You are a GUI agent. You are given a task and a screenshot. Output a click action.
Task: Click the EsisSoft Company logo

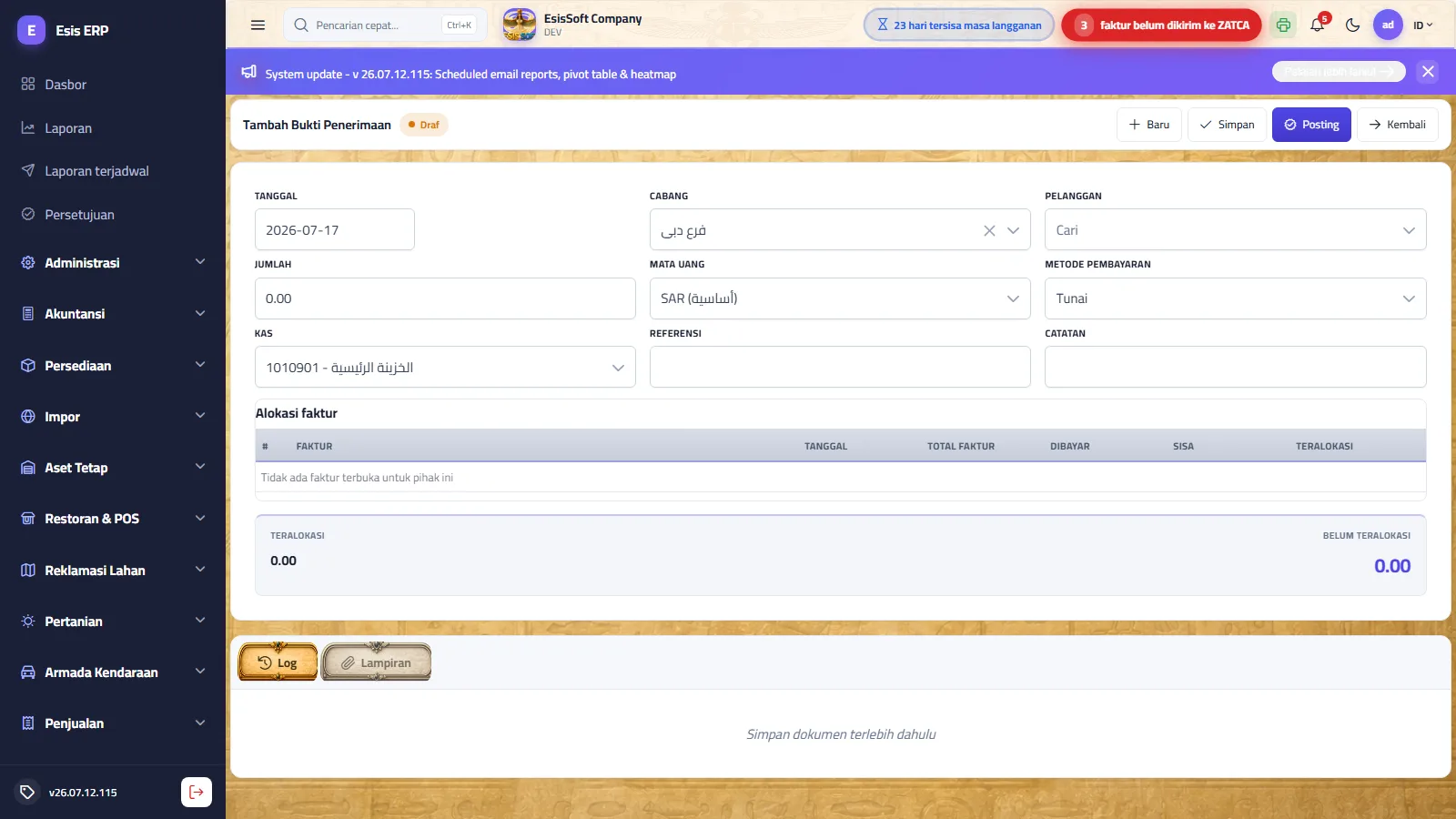(520, 25)
